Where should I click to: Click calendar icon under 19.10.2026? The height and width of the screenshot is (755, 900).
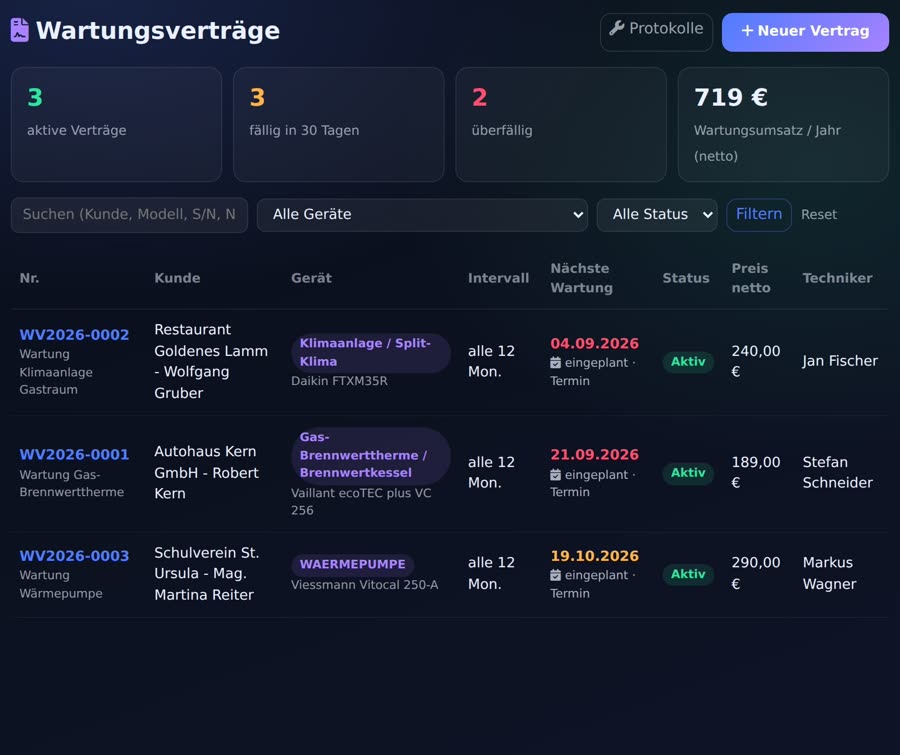click(555, 575)
